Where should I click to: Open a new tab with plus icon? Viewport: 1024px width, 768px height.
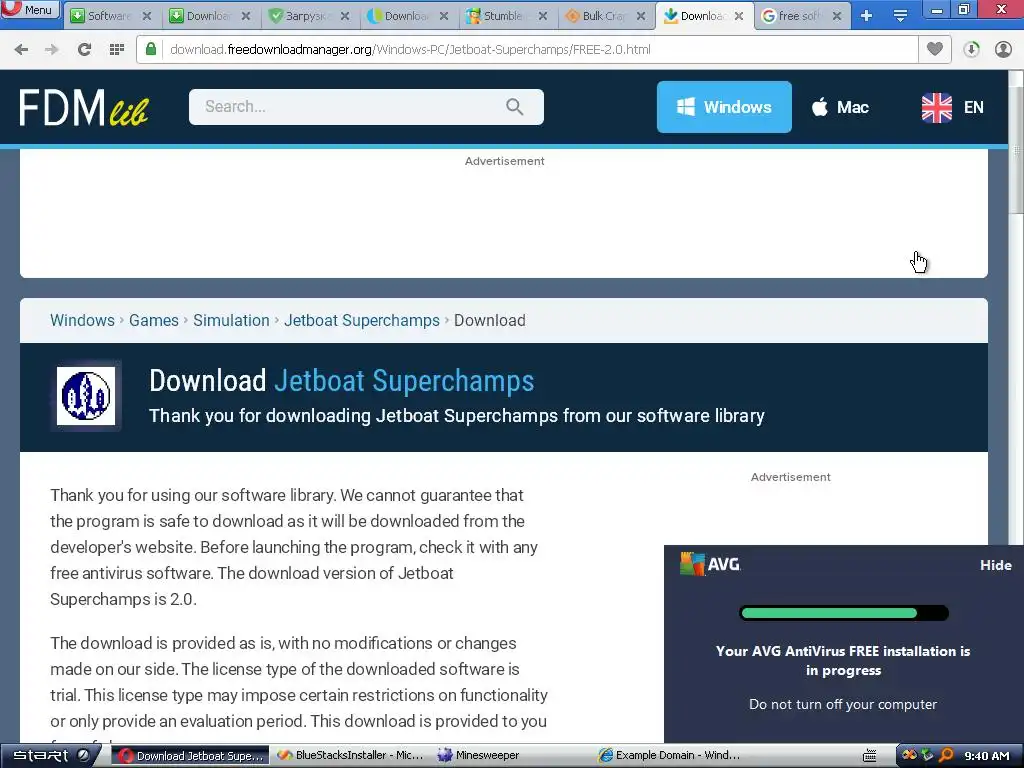[x=867, y=16]
